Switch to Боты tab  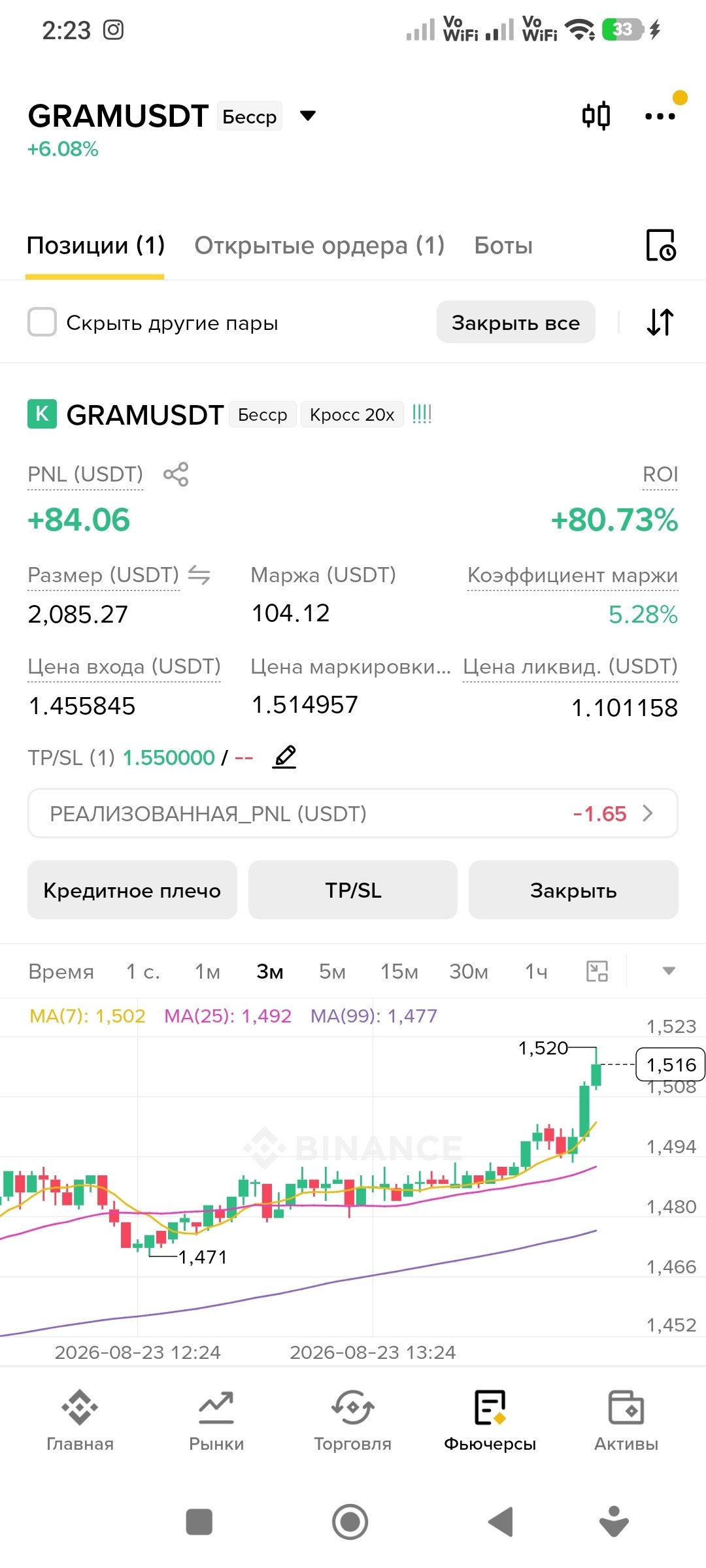click(x=503, y=246)
